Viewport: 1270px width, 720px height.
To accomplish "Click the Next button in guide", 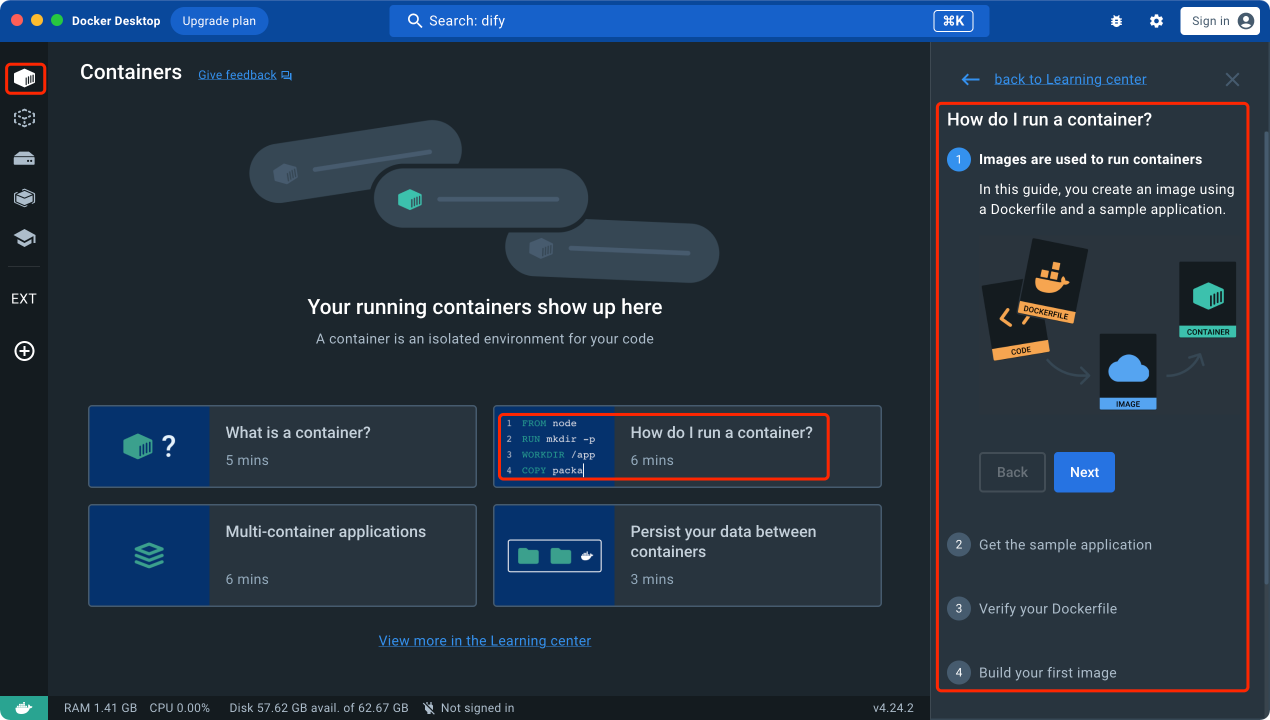I will point(1084,472).
